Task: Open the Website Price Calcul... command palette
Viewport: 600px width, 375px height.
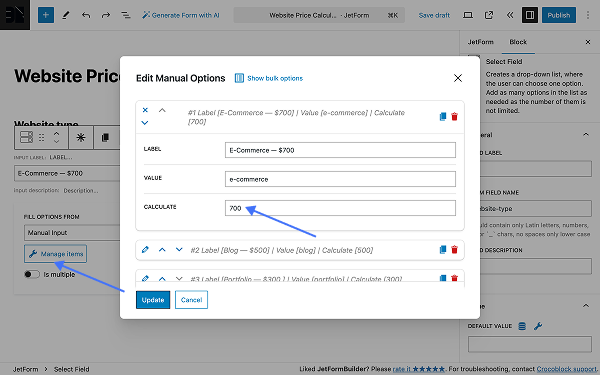Action: coord(319,15)
